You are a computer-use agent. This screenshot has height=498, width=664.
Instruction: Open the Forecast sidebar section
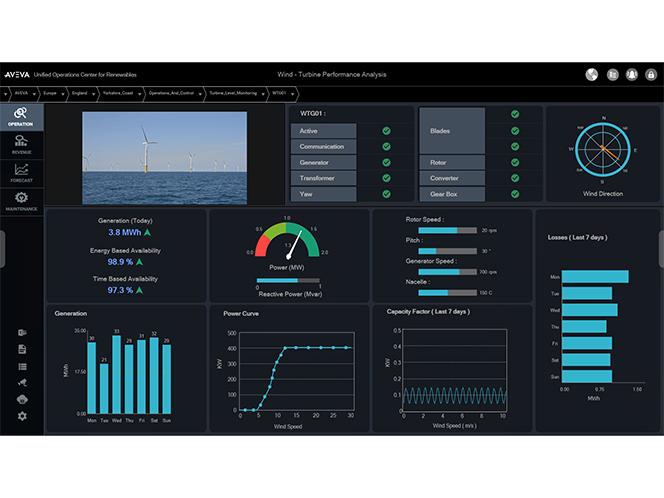pos(21,173)
